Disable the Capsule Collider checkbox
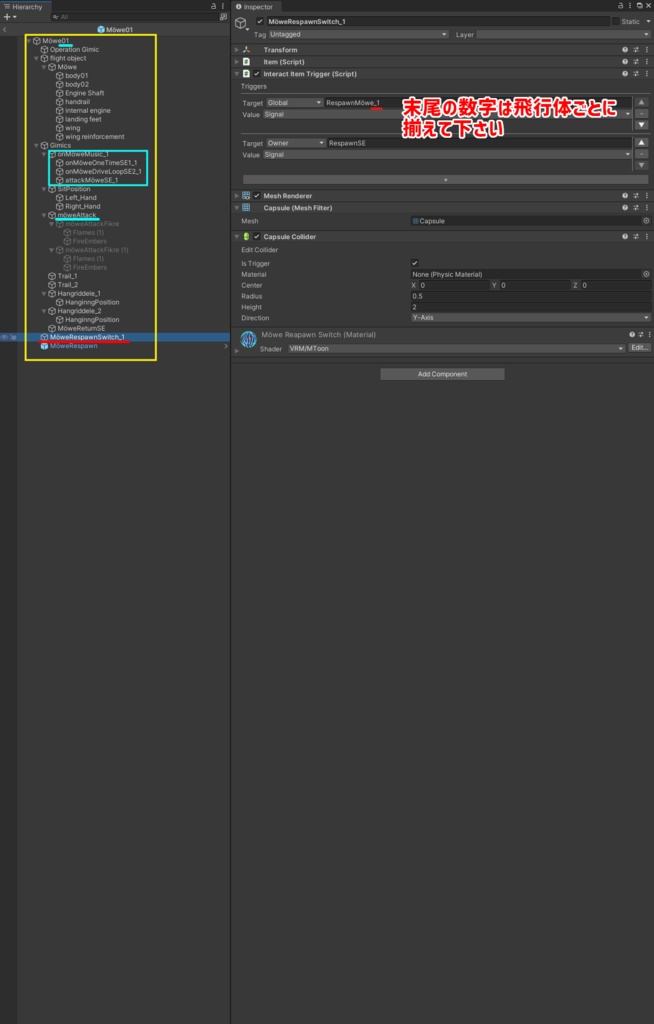 click(257, 236)
